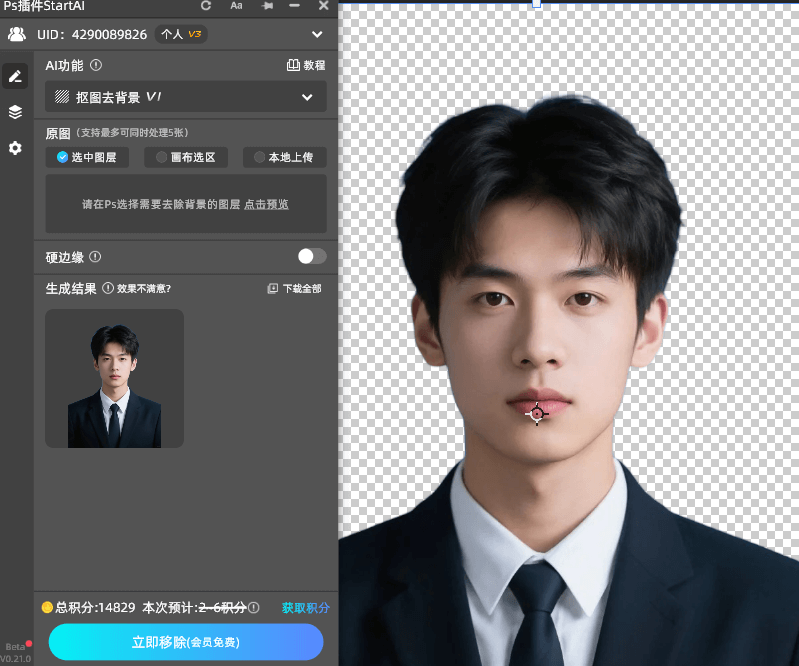Click the info icon next to 硬边缘
Screen dimensions: 799x666
point(95,257)
